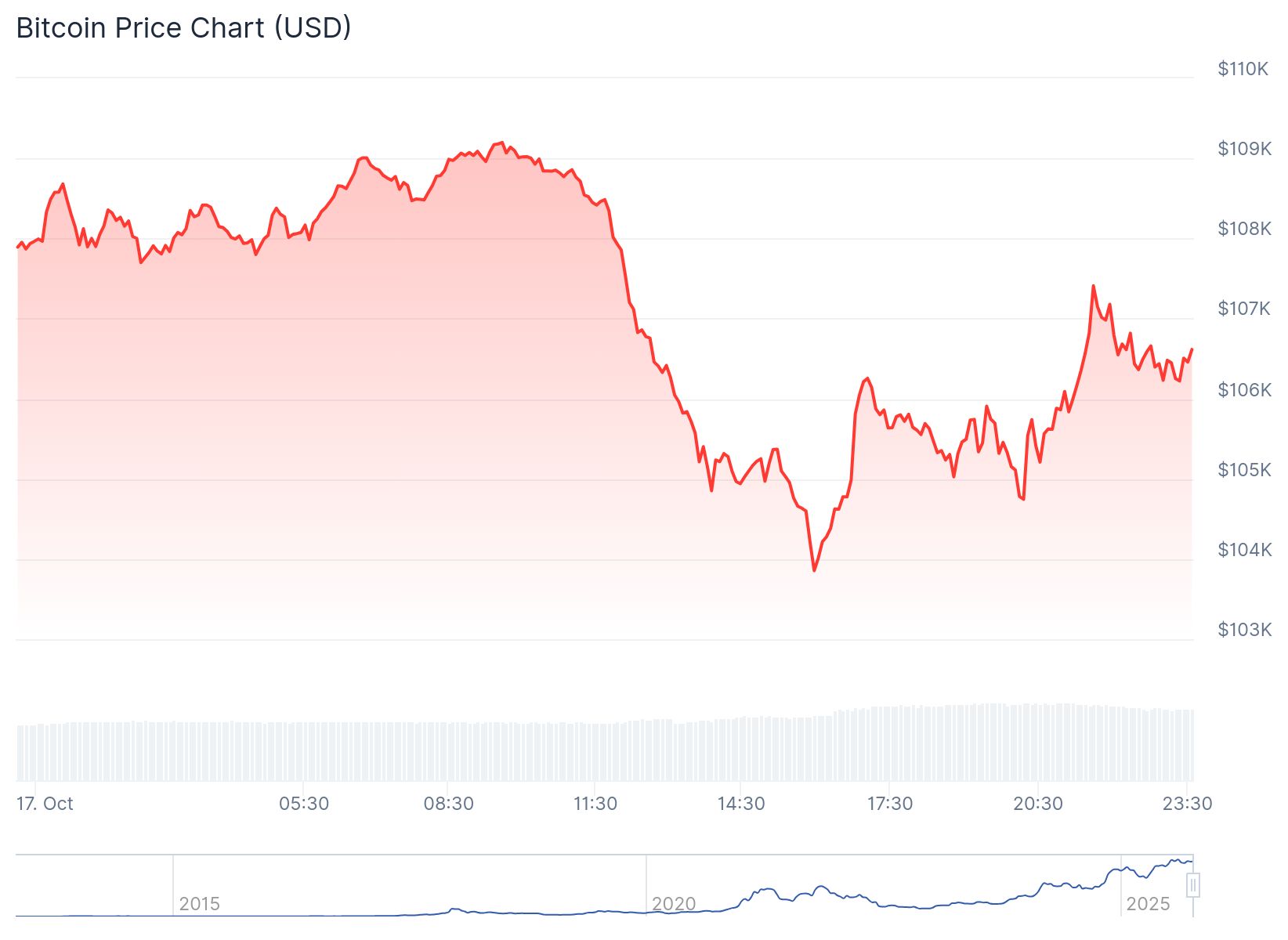Click the 23:30 time axis label
The width and height of the screenshot is (1288, 940).
[x=1188, y=804]
